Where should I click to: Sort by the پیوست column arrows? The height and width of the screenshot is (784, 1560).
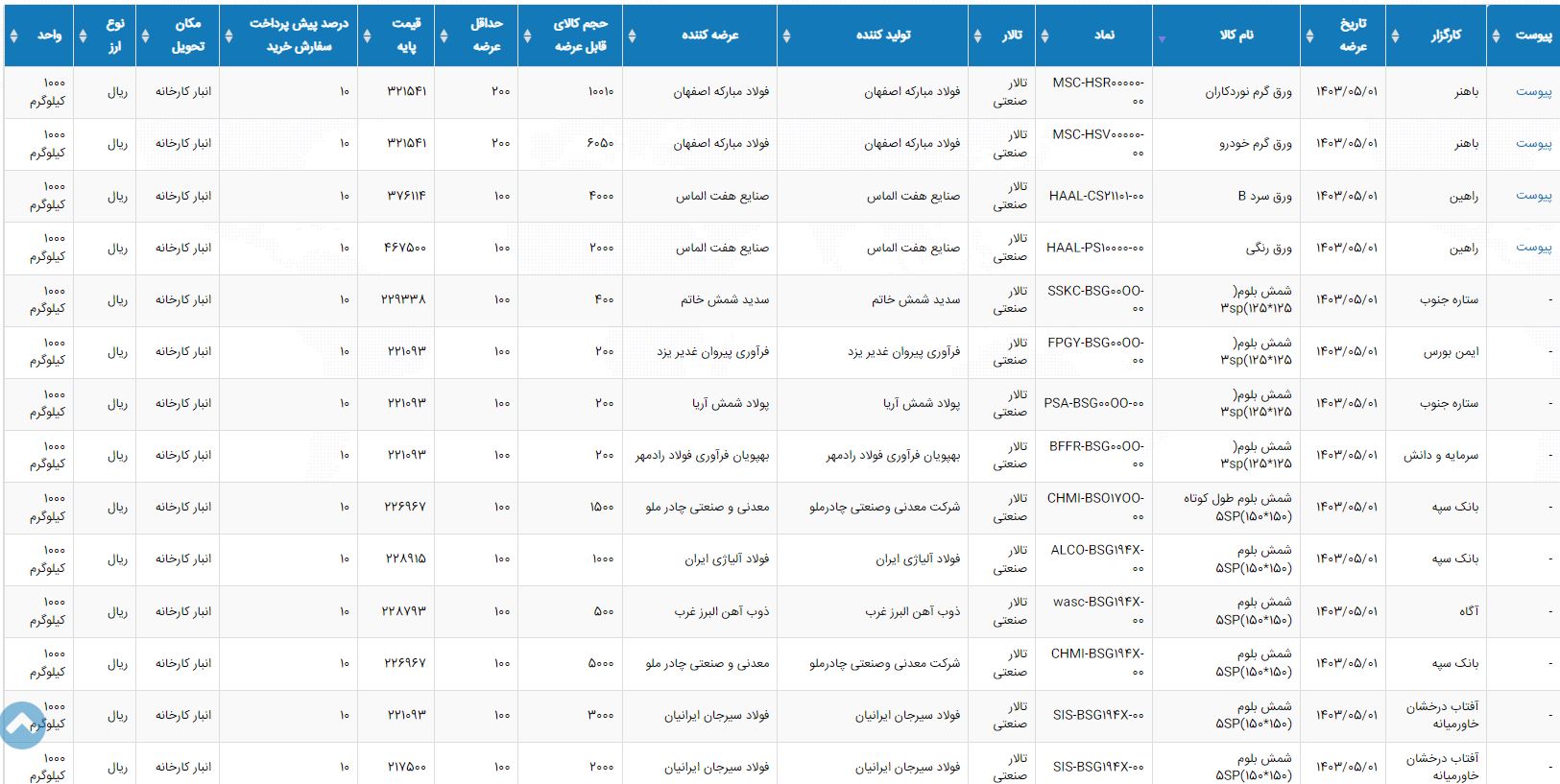tap(1497, 36)
